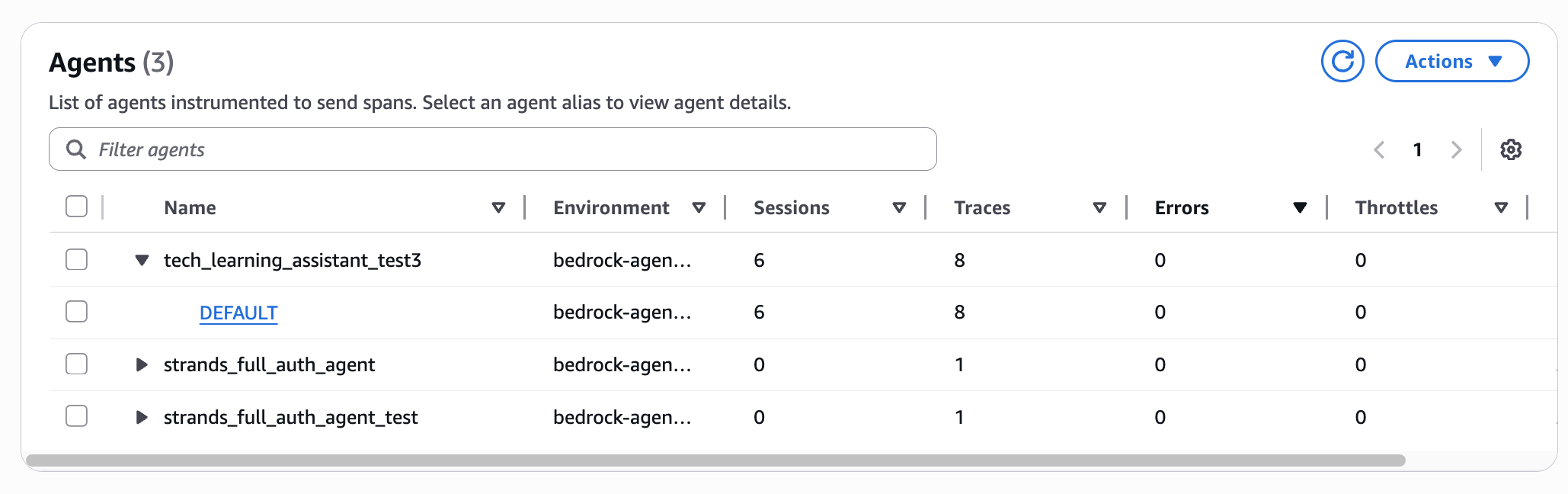Check the select-all header checkbox
The height and width of the screenshot is (494, 1568).
[x=76, y=207]
